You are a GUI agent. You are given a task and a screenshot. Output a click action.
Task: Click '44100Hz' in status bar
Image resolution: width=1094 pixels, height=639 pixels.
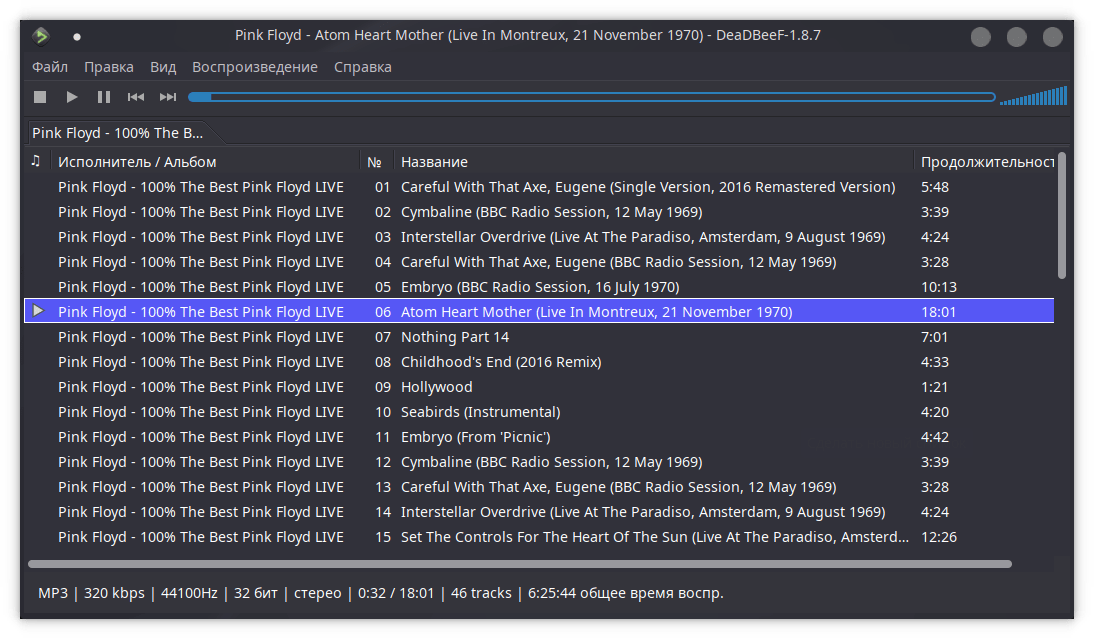pos(189,593)
